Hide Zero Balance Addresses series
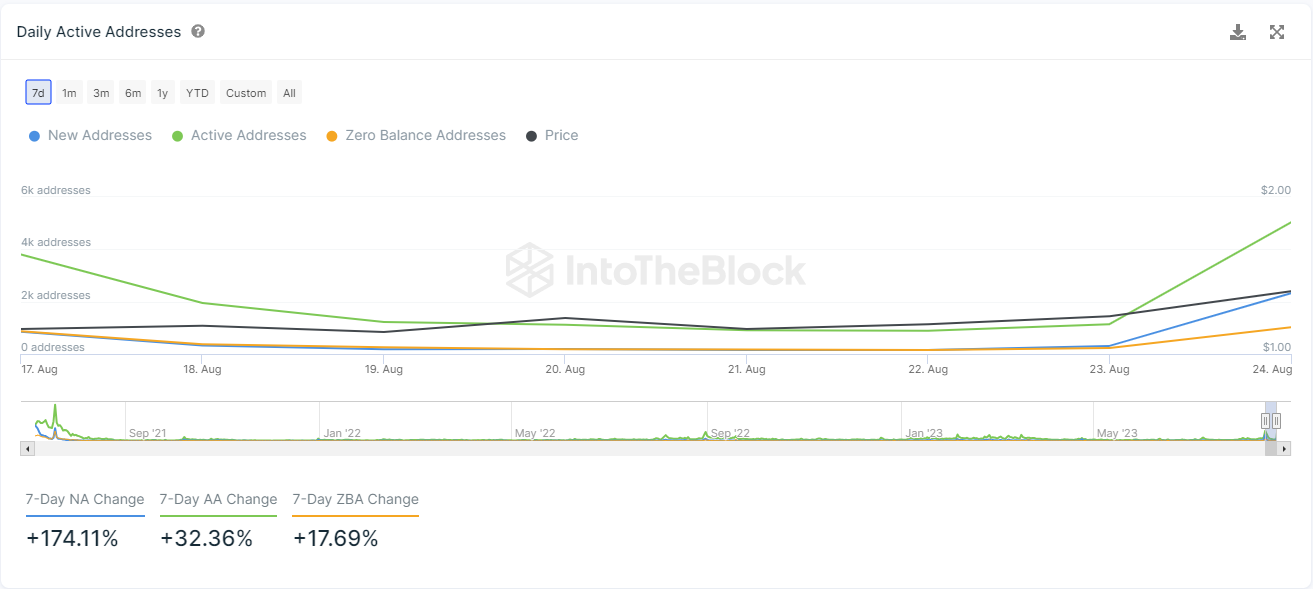Image resolution: width=1313 pixels, height=589 pixels. tap(416, 135)
